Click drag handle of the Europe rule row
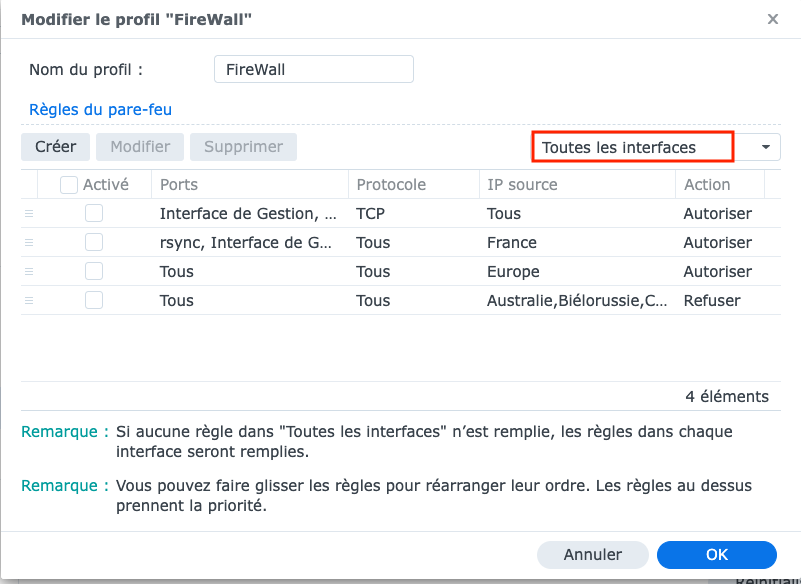This screenshot has width=801, height=584. (29, 272)
